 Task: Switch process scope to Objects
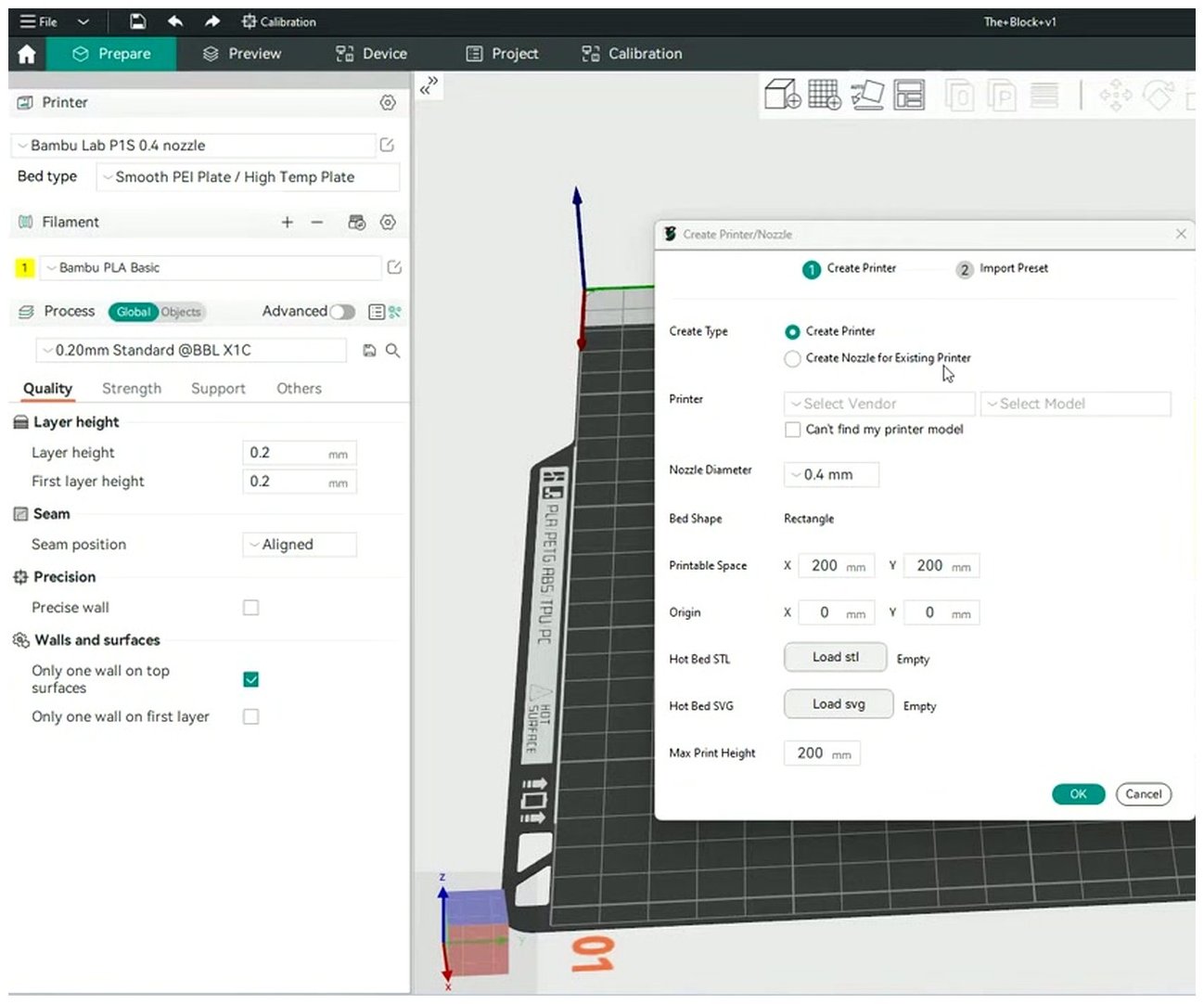[x=181, y=312]
